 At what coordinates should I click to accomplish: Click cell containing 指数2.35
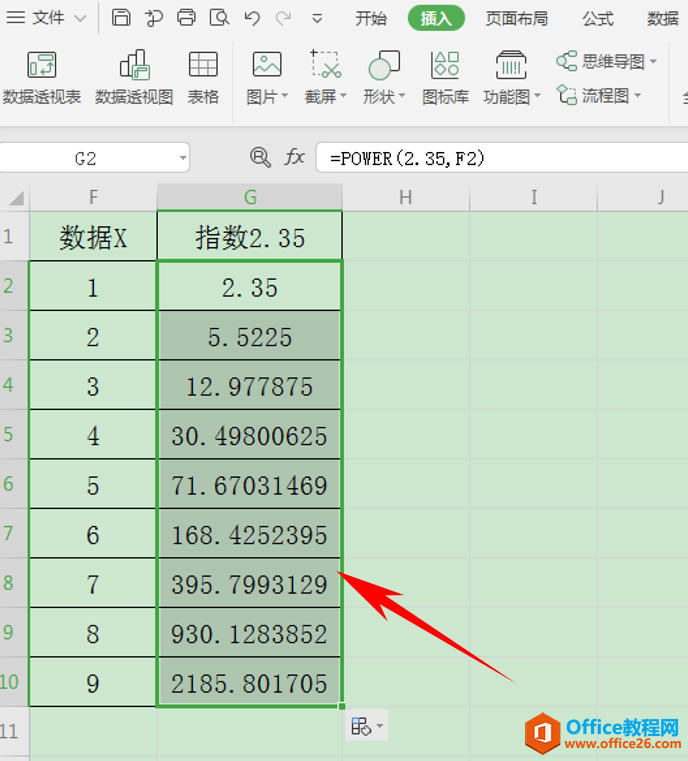(250, 236)
